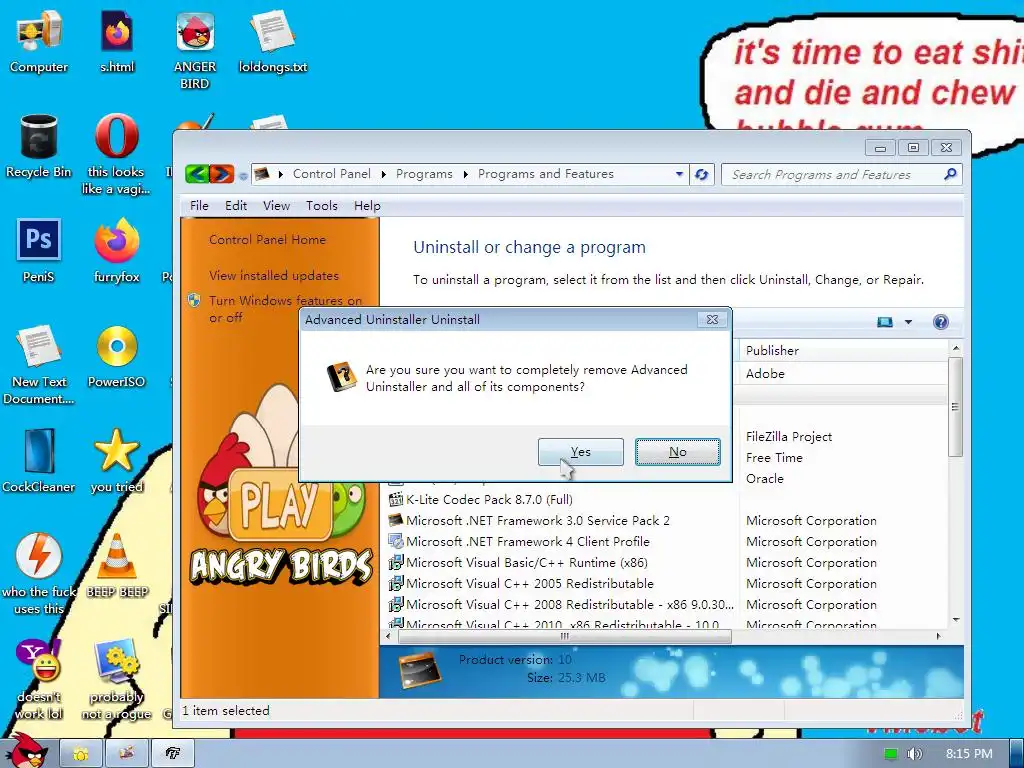Open the File menu
Image resolution: width=1024 pixels, height=768 pixels.
tap(199, 206)
